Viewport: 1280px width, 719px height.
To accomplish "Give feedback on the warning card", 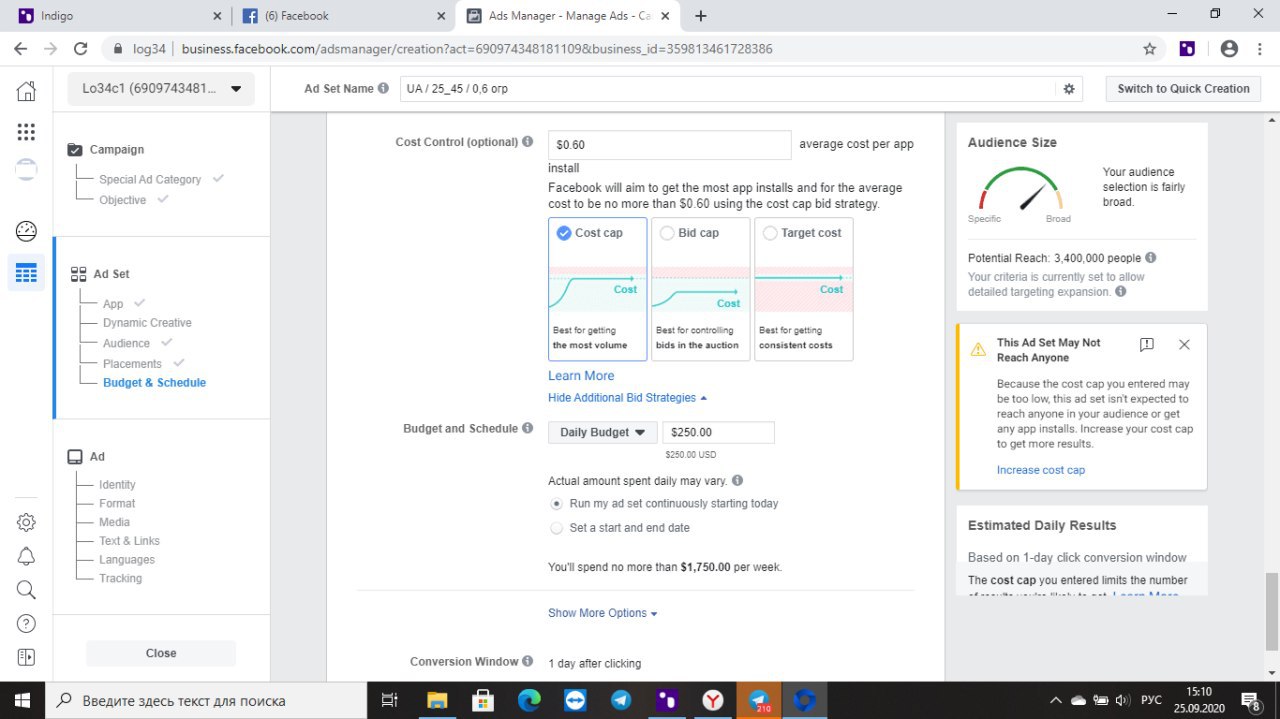I will coord(1147,344).
